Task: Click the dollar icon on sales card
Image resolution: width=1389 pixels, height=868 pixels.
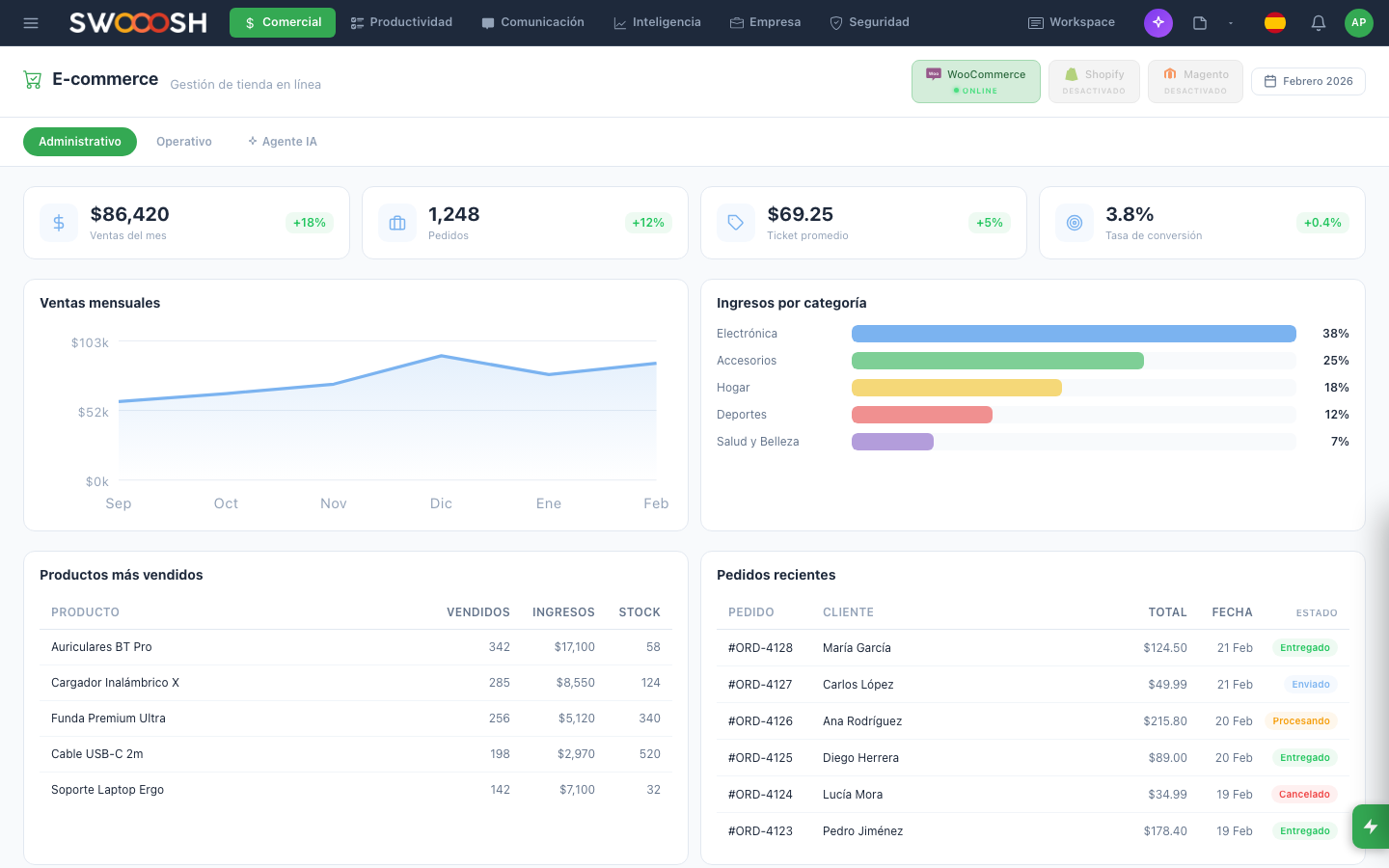Action: 59,223
